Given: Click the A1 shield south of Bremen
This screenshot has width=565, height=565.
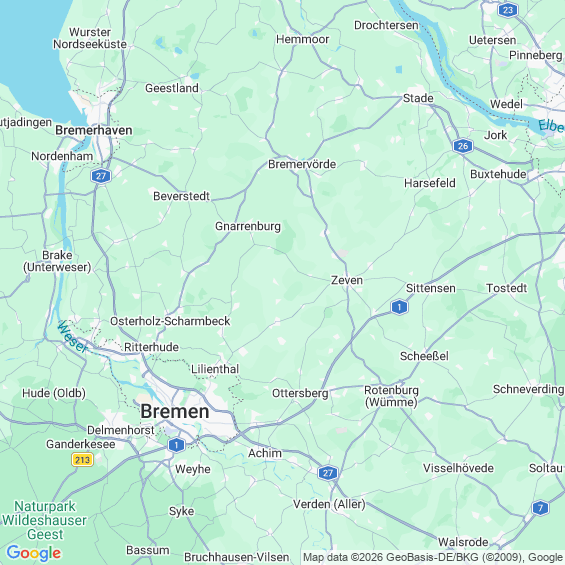Looking at the screenshot, I should click(176, 445).
